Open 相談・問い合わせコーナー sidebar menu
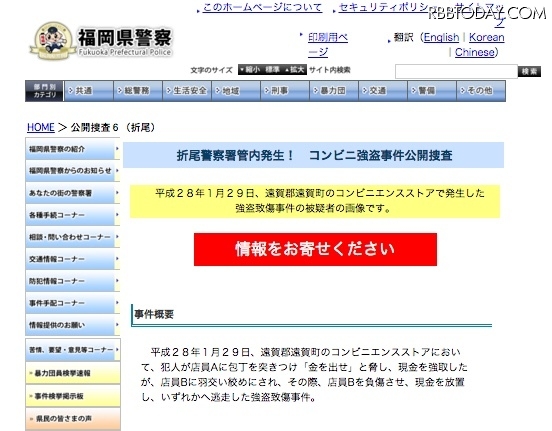This screenshot has height=431, width=552. tap(73, 237)
